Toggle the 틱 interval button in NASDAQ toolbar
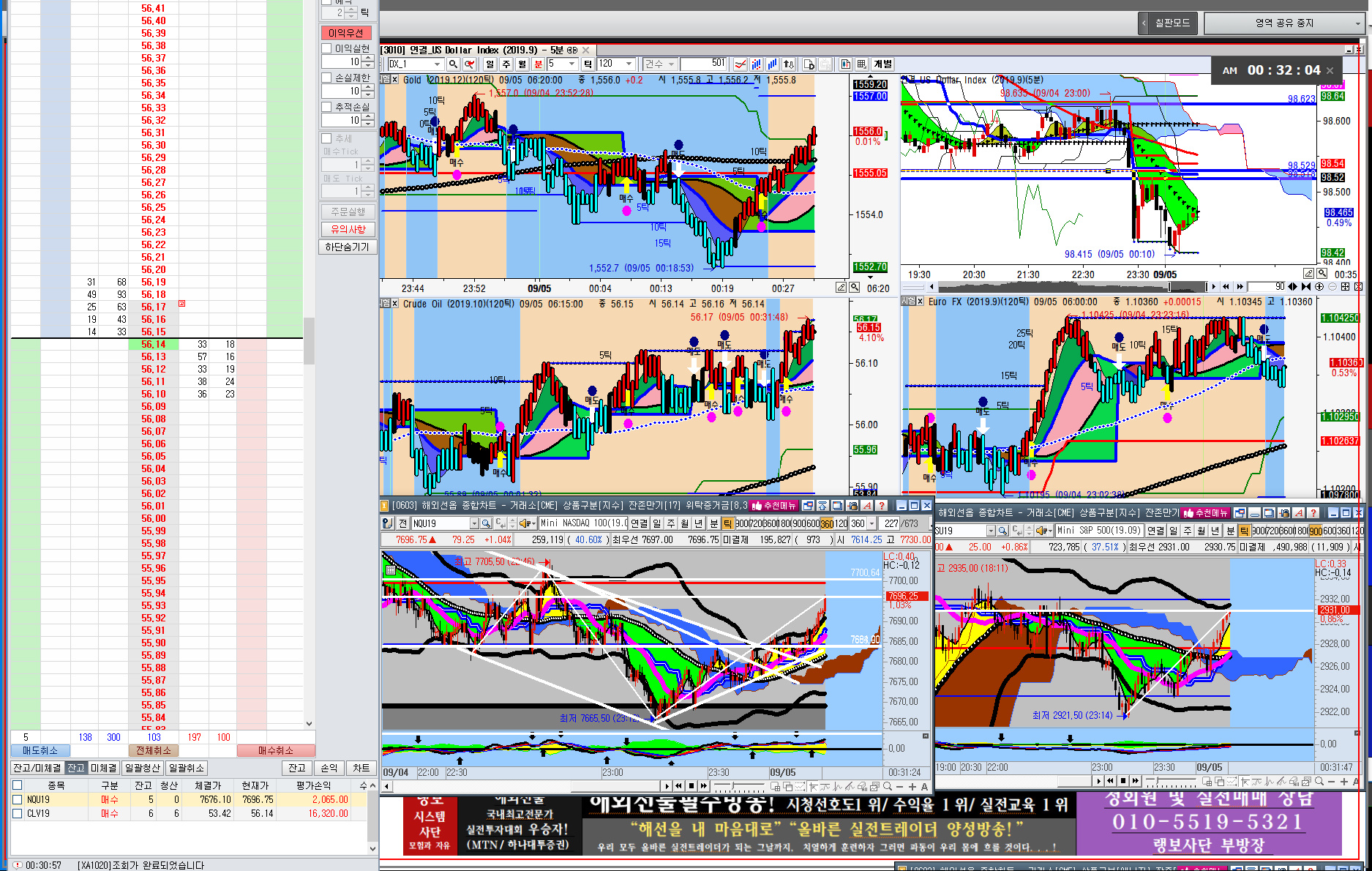 coord(727,523)
